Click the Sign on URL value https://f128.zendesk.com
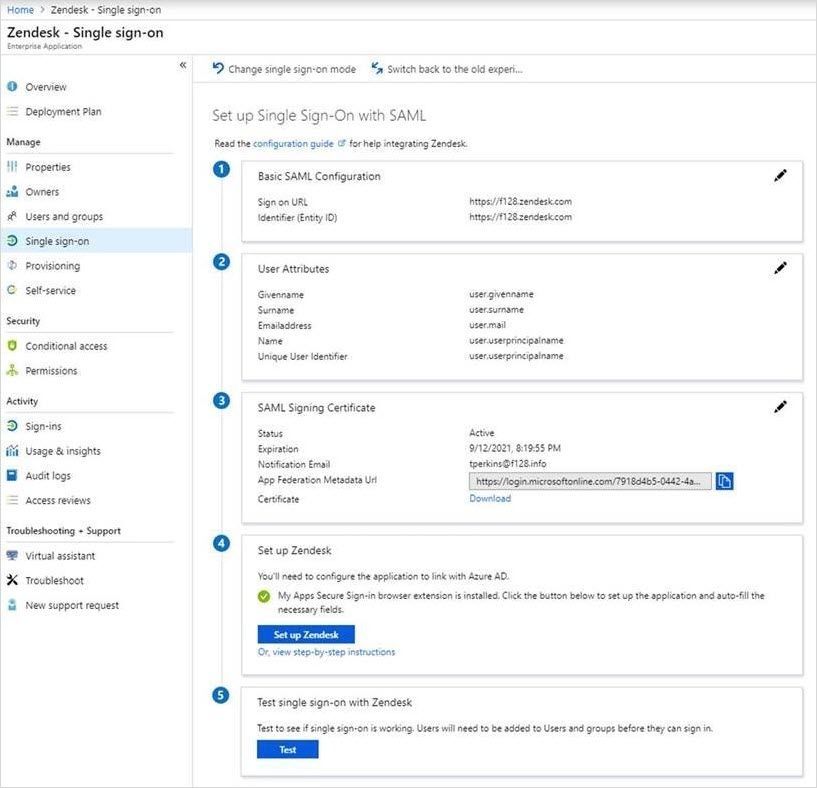The height and width of the screenshot is (788, 817). coord(521,201)
